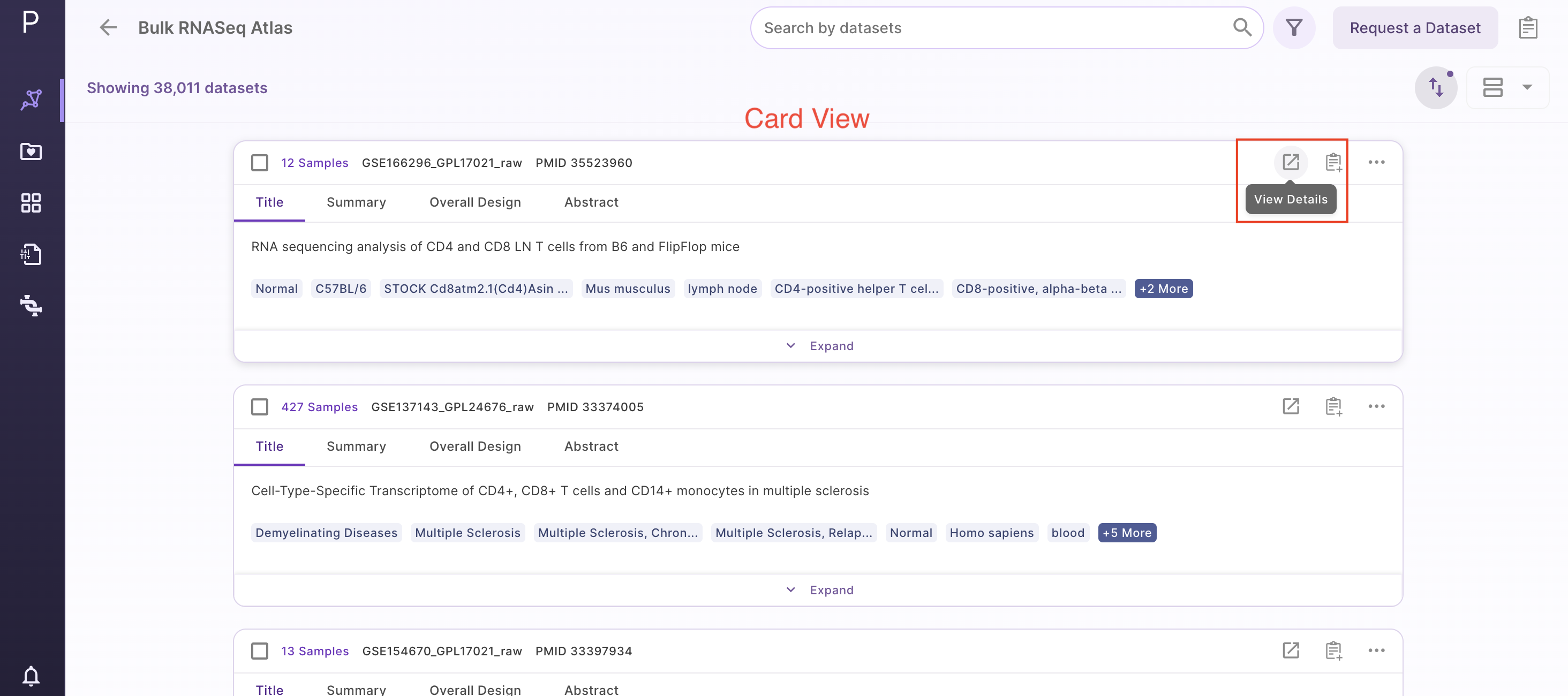Open the view type dropdown arrow
Image resolution: width=1568 pixels, height=696 pixels.
coord(1527,87)
